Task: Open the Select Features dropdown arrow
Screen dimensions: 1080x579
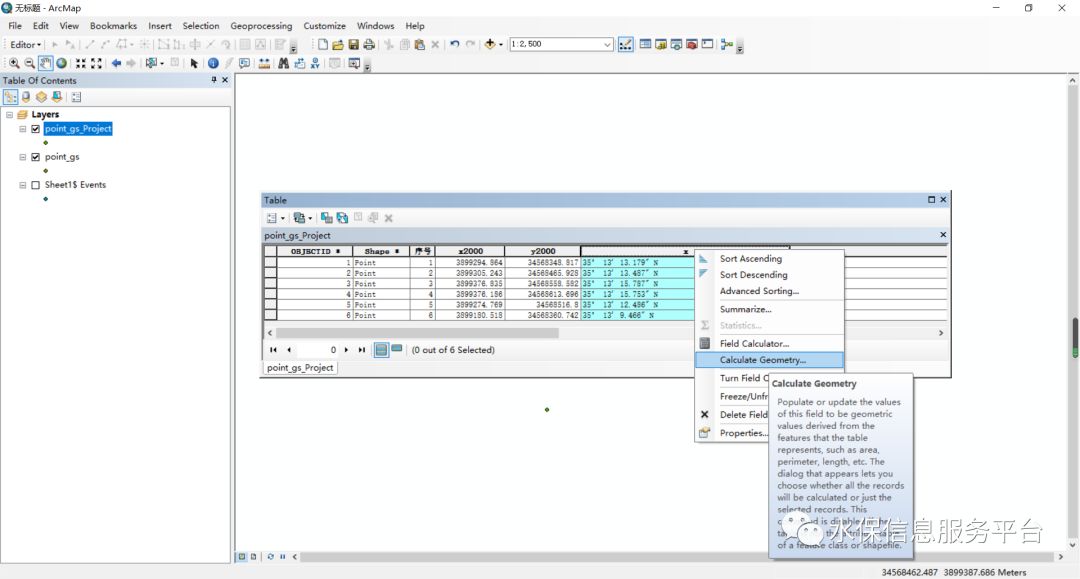Action: 162,63
